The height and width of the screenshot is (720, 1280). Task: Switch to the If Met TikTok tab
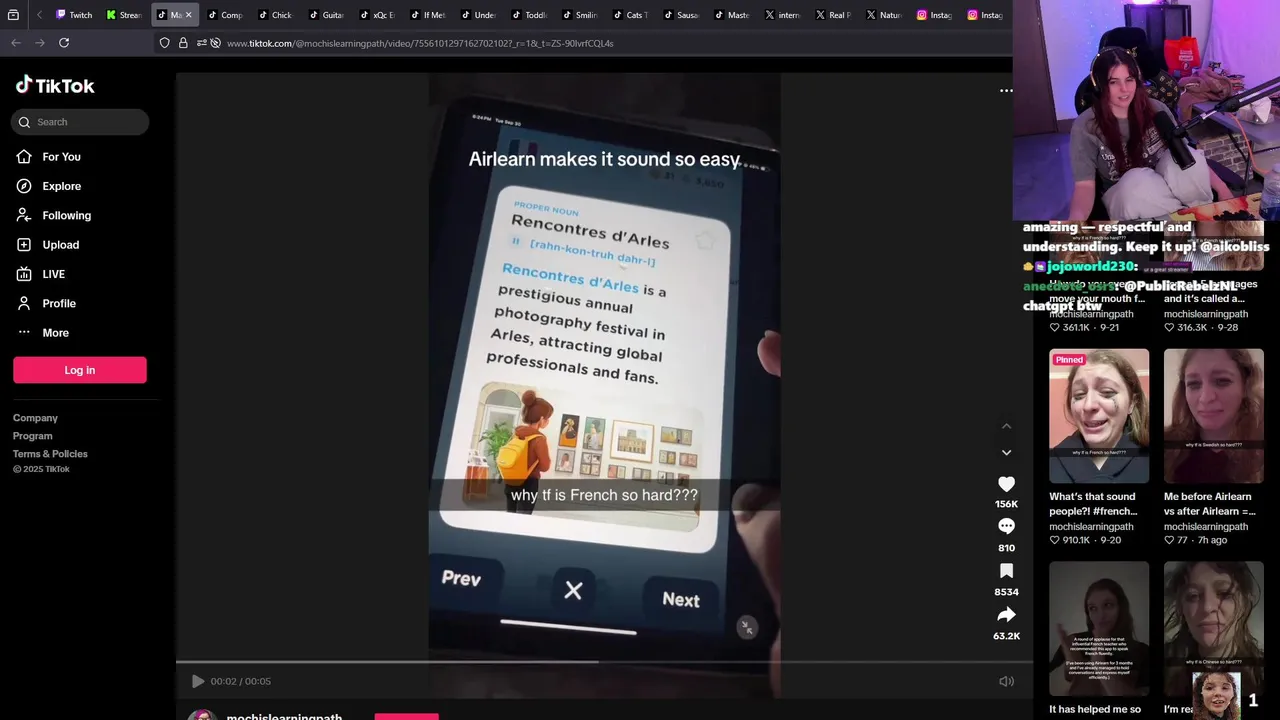click(x=428, y=15)
